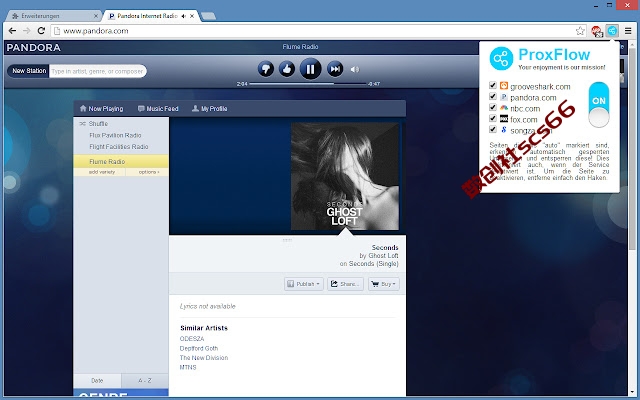Image resolution: width=640 pixels, height=400 pixels.
Task: Open the Publish dropdown
Action: point(303,284)
